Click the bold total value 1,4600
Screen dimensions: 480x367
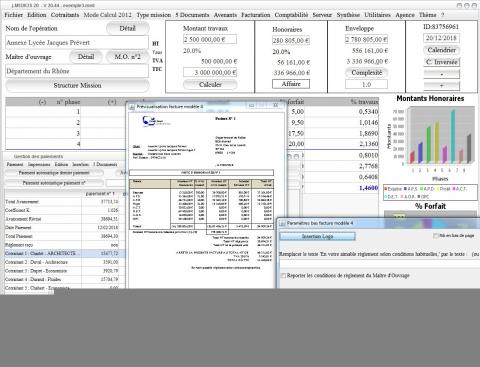(x=368, y=188)
